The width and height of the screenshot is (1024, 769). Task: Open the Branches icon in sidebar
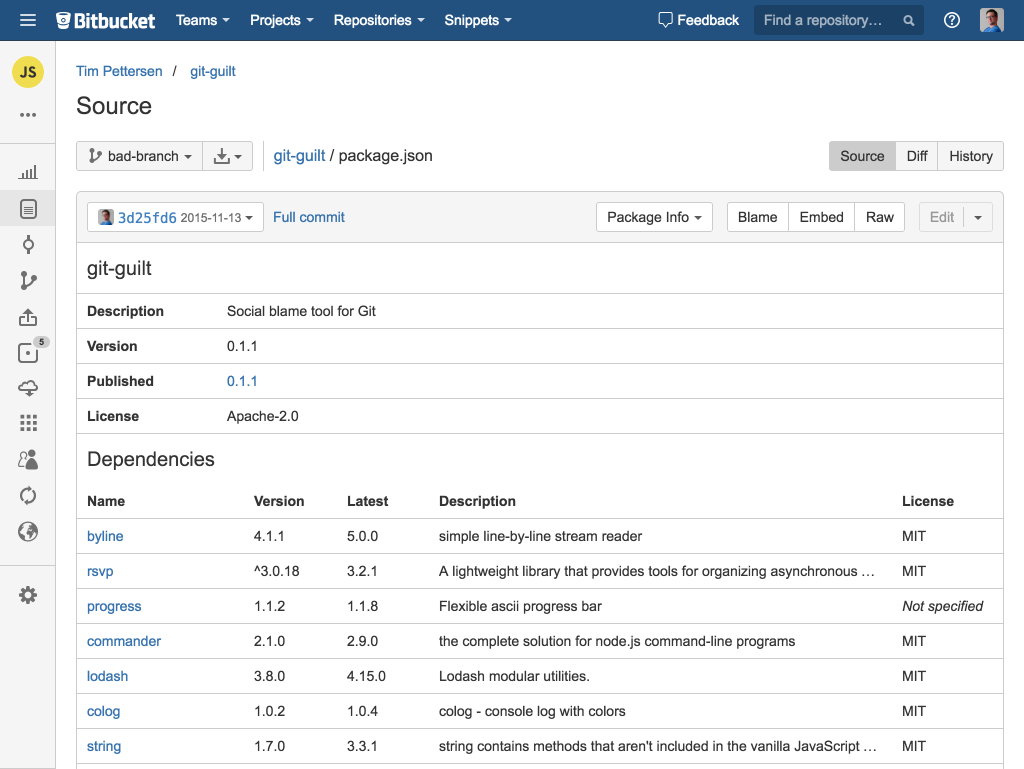tap(28, 281)
